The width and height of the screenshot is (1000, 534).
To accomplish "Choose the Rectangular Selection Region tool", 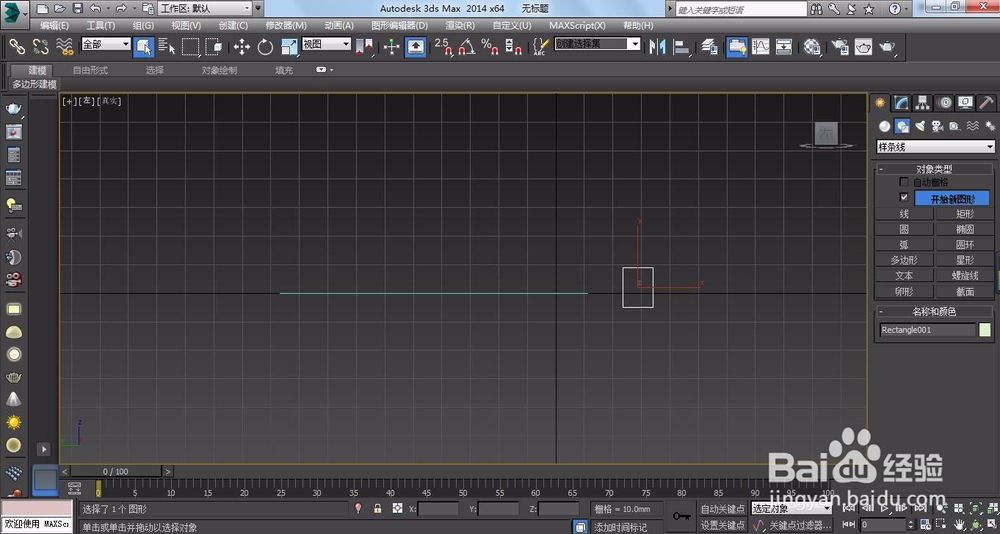I will click(x=191, y=47).
